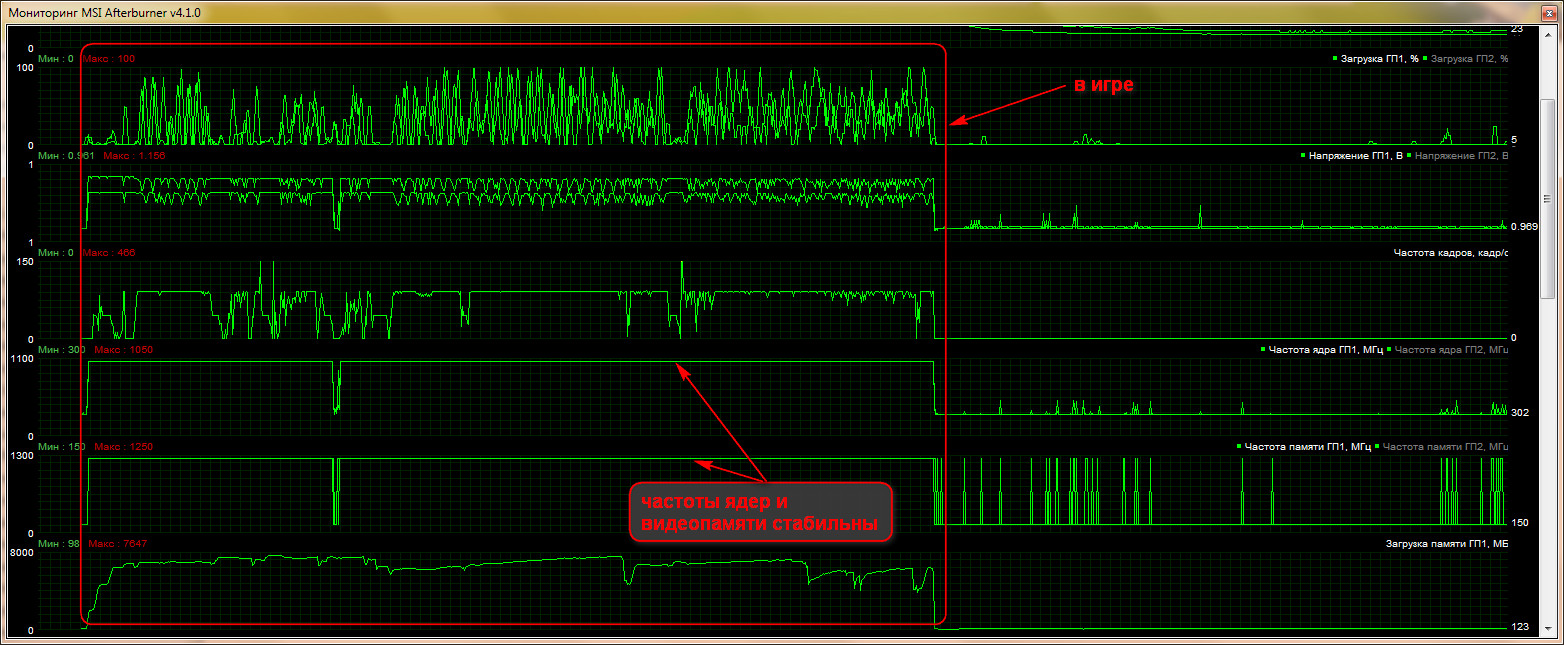Screen dimensions: 1564x645
Task: Click the 1100 axis label of core clock graph
Action: [x=21, y=359]
